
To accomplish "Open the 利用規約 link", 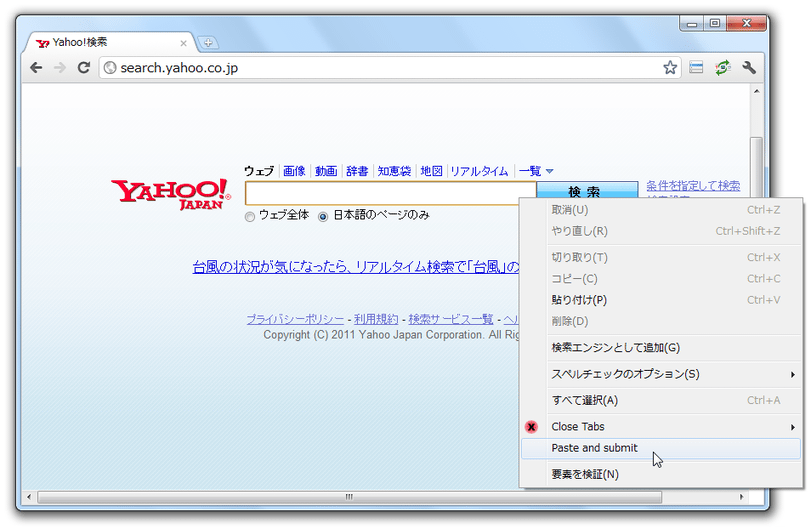I will (376, 319).
